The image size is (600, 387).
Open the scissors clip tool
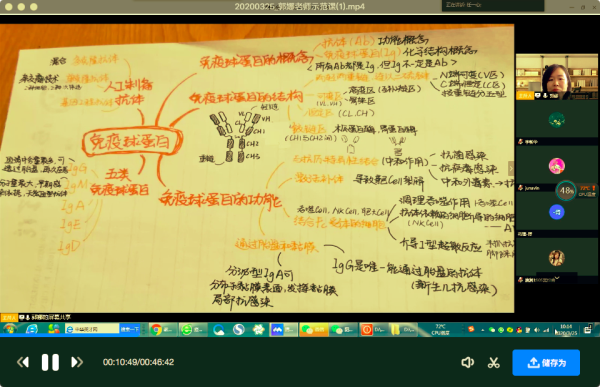pos(494,363)
